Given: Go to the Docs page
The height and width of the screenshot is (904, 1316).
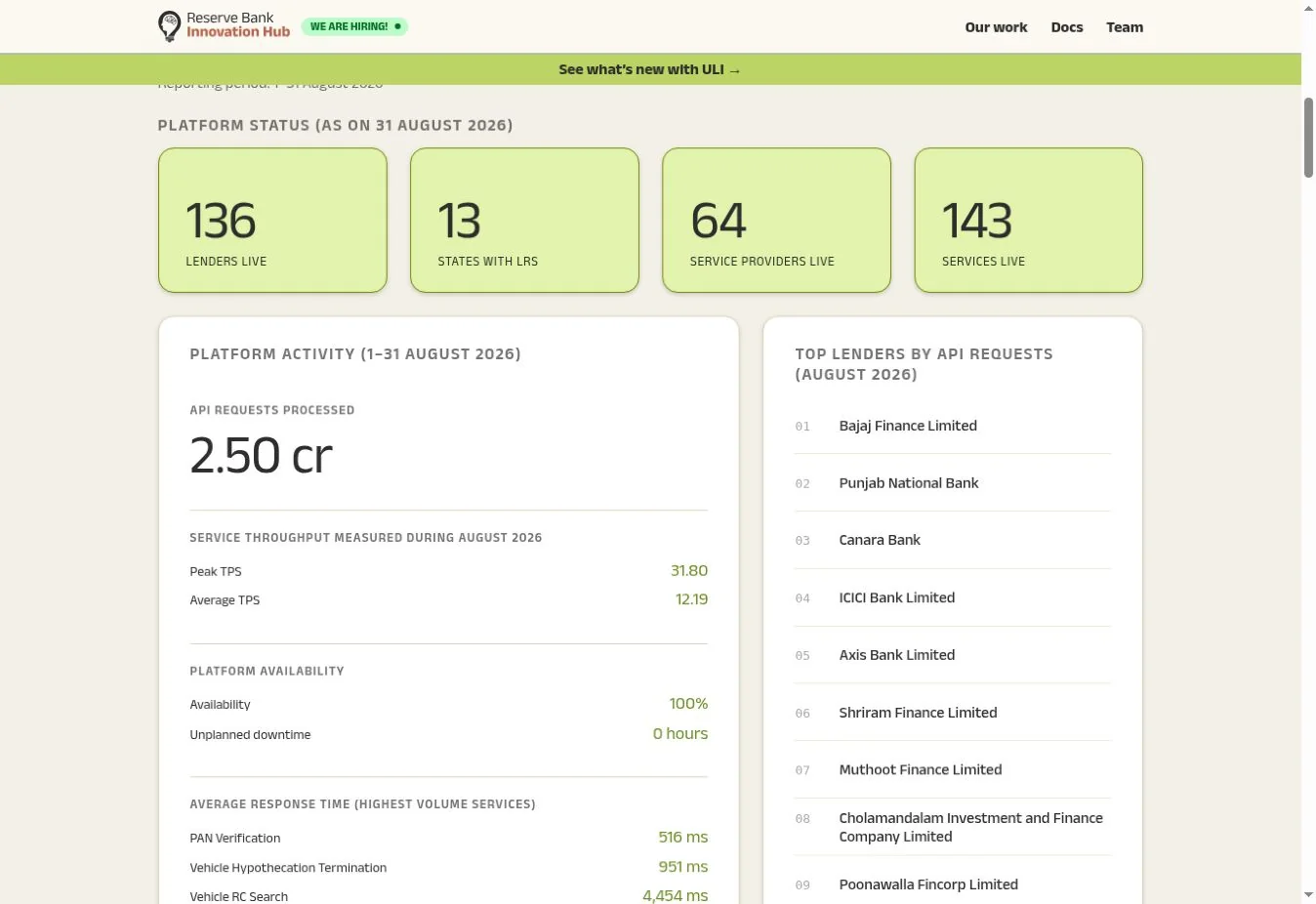Looking at the screenshot, I should click(x=1067, y=27).
